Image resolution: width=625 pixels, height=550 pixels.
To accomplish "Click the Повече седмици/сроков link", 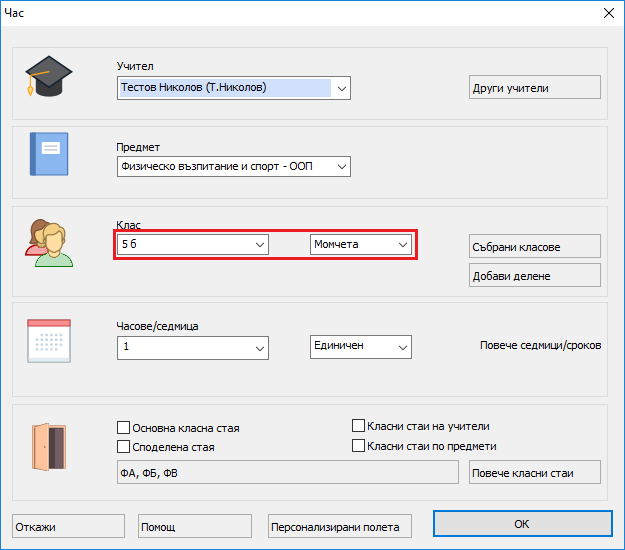I will (x=540, y=346).
